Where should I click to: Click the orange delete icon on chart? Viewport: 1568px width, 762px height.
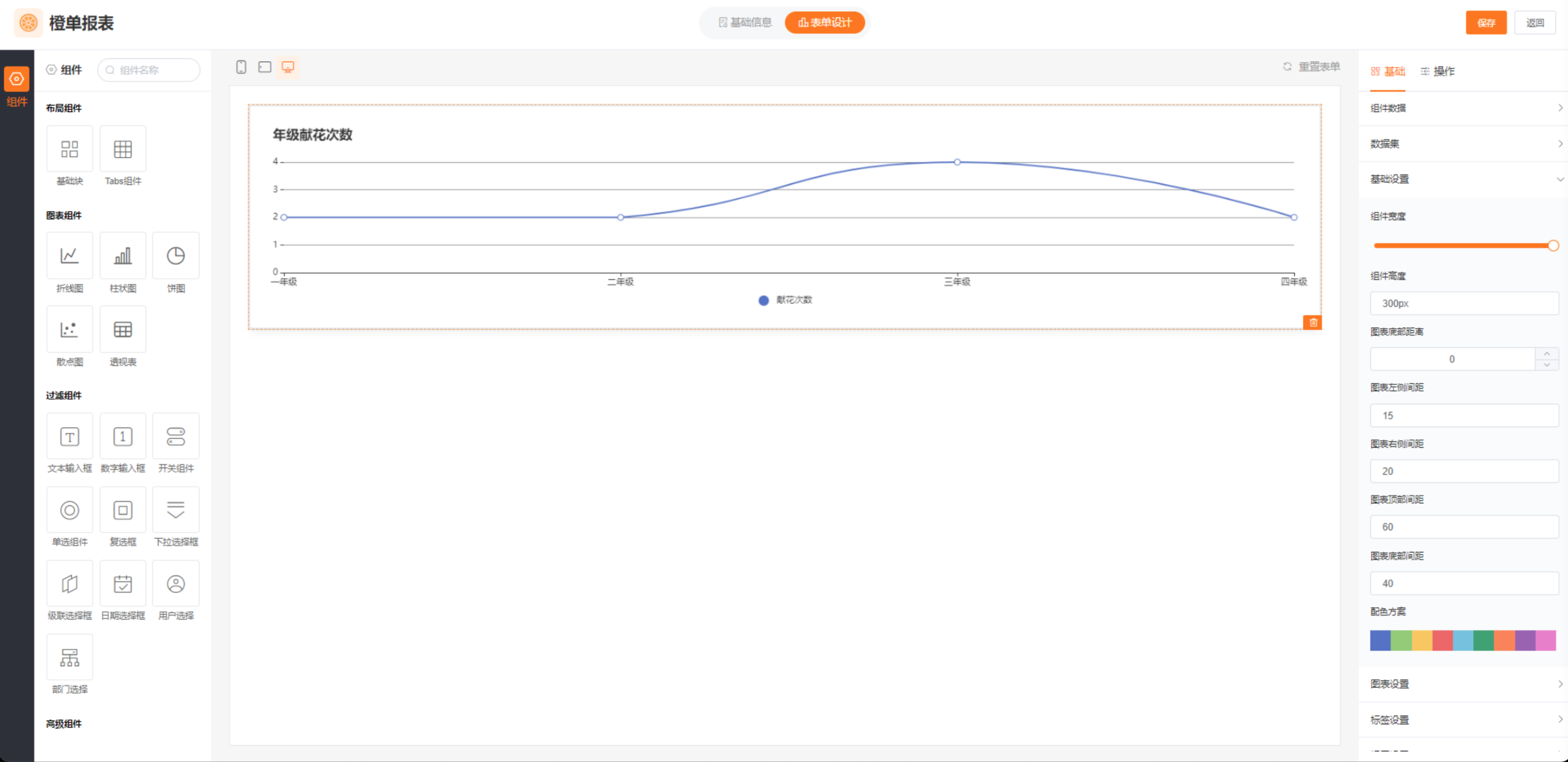tap(1313, 323)
